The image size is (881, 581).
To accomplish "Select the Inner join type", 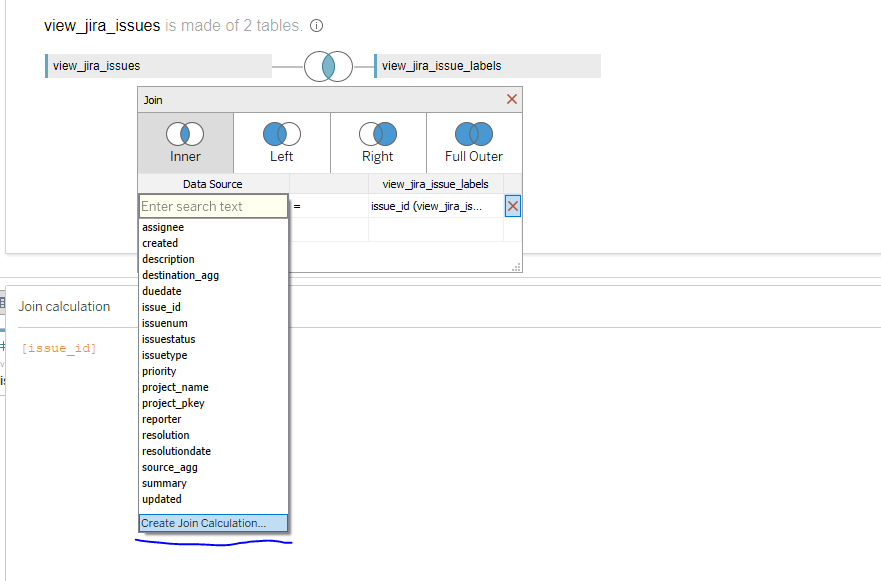I will click(x=185, y=143).
